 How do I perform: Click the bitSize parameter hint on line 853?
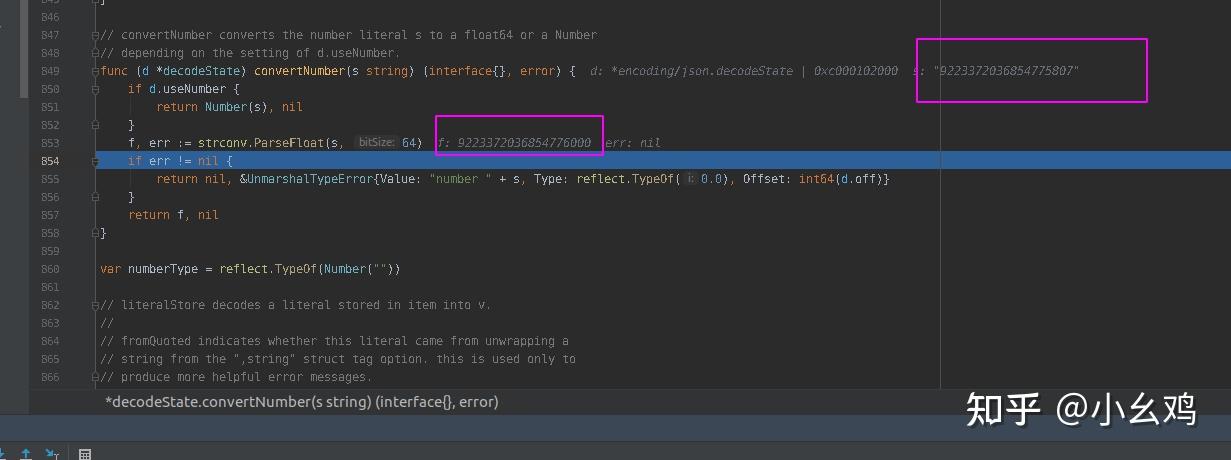tap(376, 143)
